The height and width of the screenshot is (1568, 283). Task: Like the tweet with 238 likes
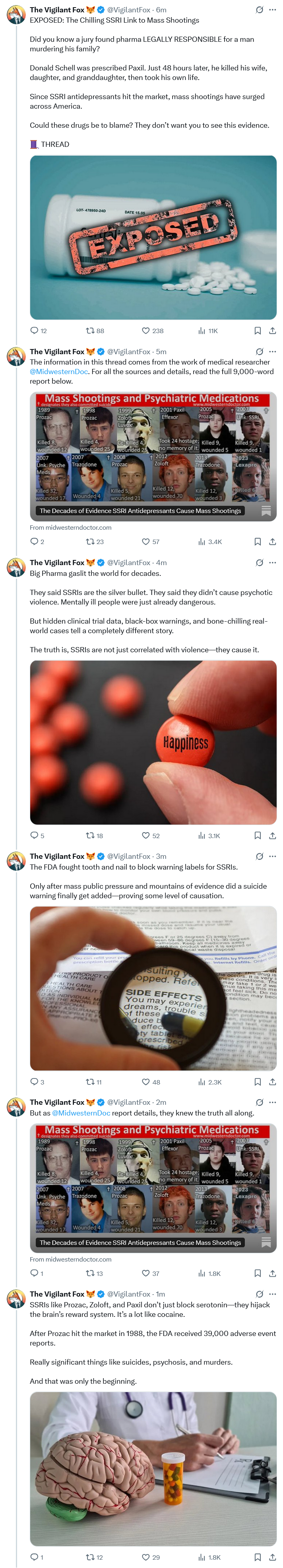click(x=146, y=331)
